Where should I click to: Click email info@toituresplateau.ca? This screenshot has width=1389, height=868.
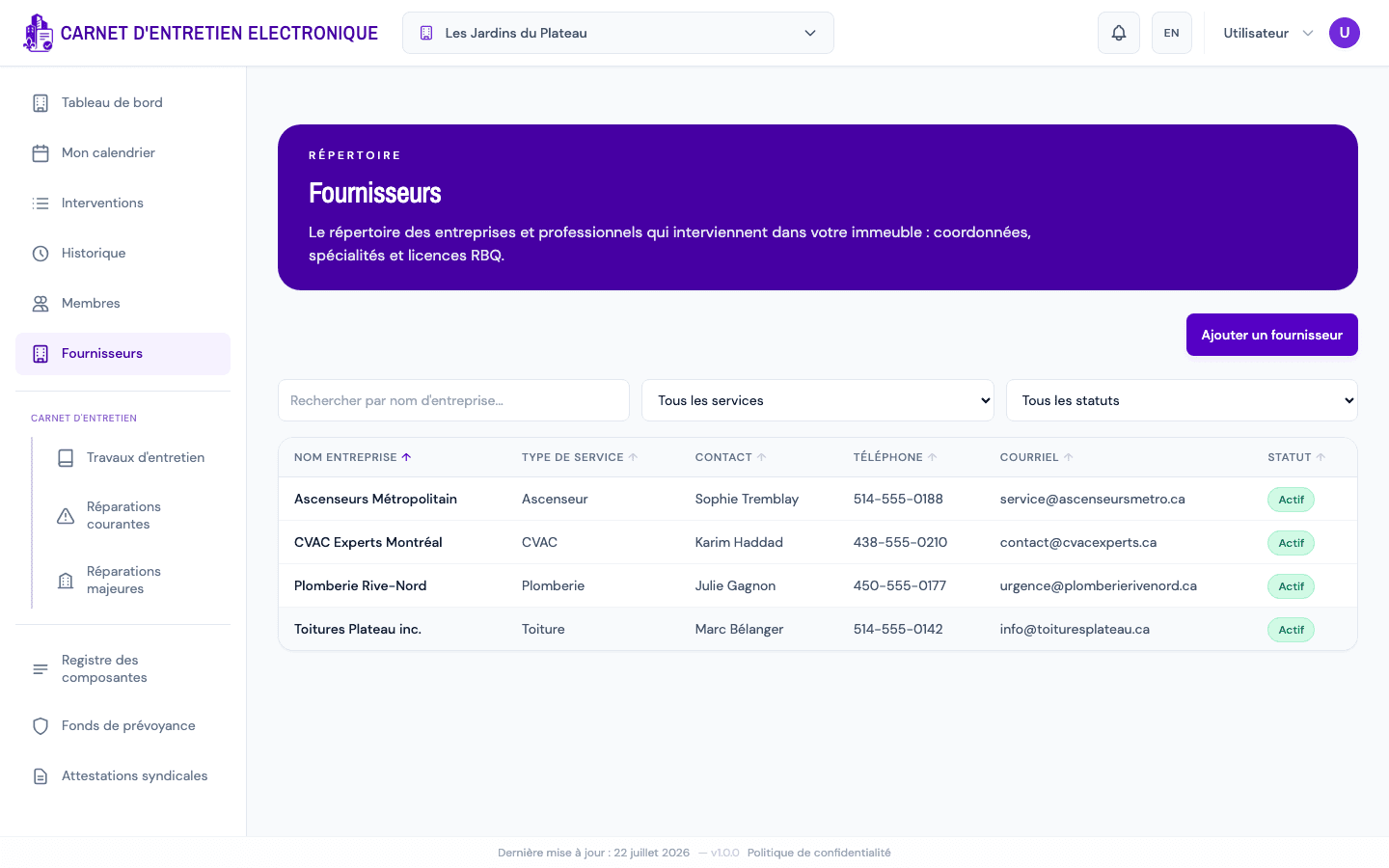click(x=1075, y=629)
